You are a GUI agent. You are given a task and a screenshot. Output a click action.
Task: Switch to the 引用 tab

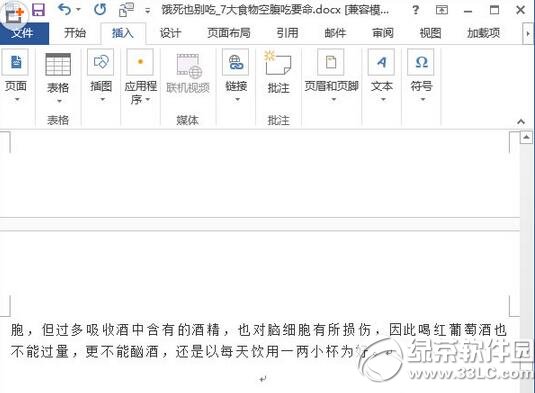pos(287,33)
